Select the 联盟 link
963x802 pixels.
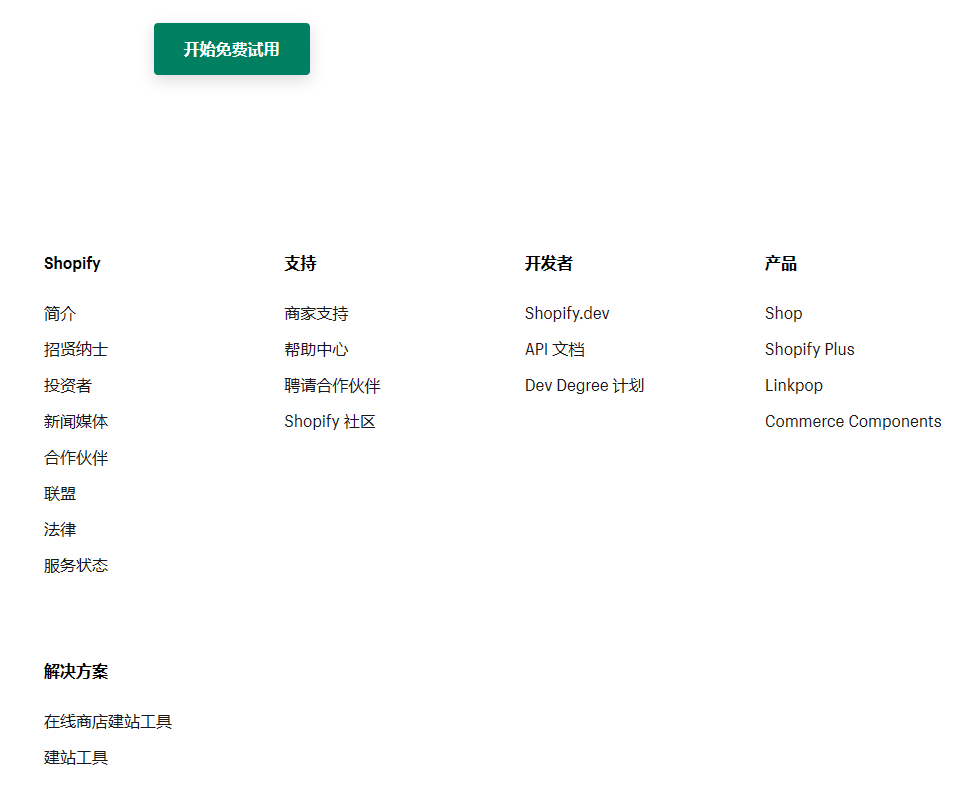pyautogui.click(x=58, y=493)
